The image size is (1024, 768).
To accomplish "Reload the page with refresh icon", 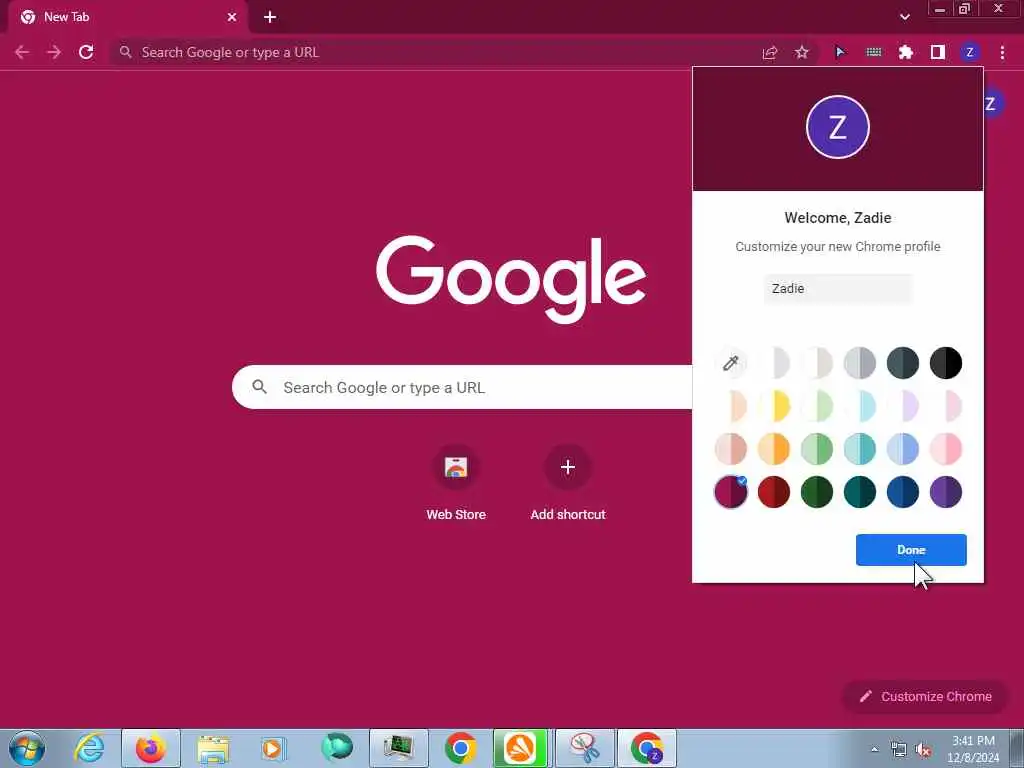I will pyautogui.click(x=86, y=52).
